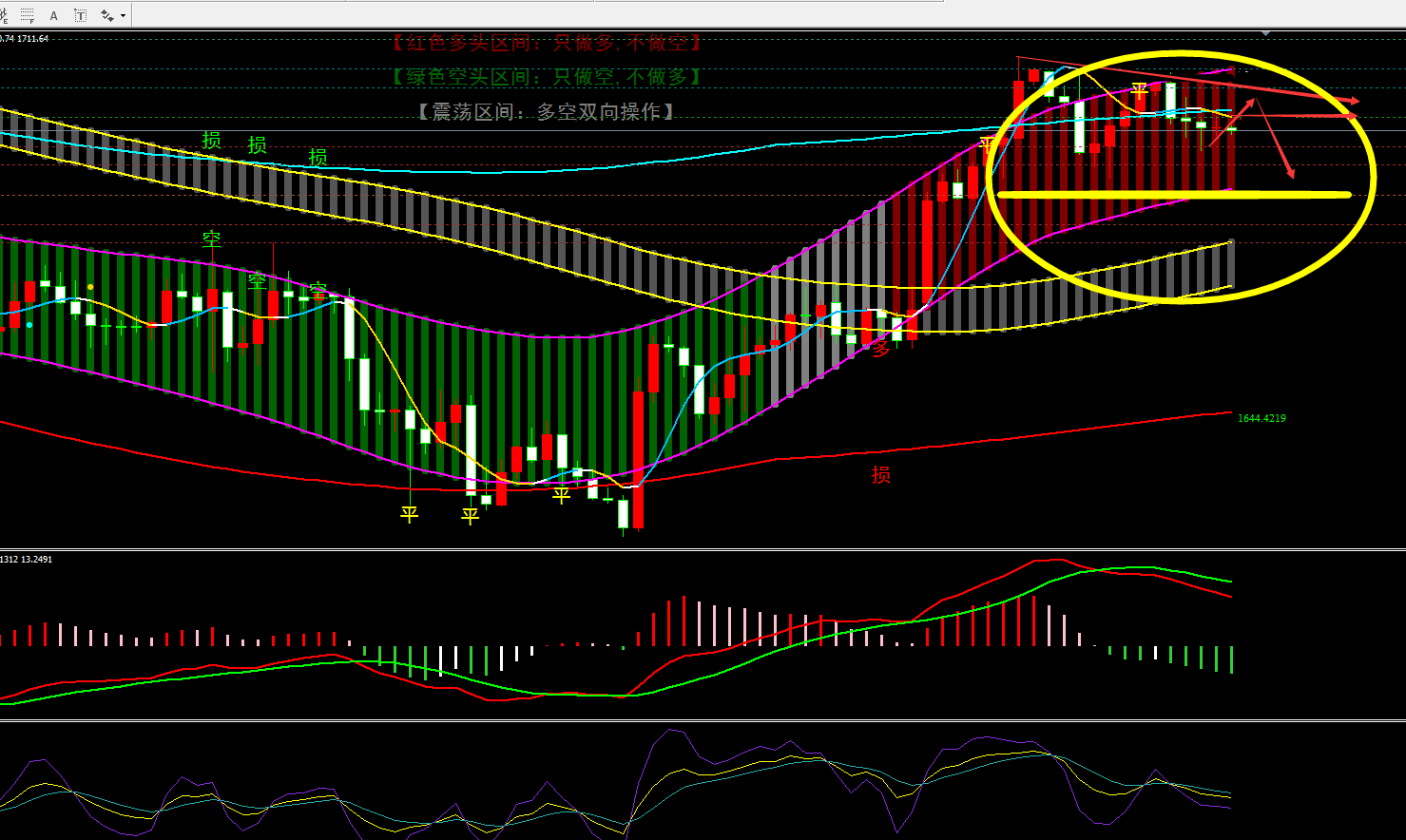
Task: Click the thick yellow horizontal support line
Action: coord(1173,195)
